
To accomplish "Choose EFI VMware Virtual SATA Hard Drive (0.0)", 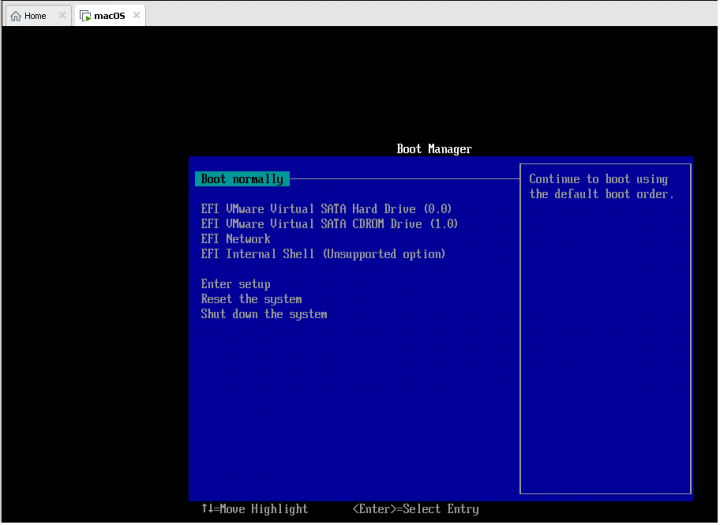I will [326, 209].
